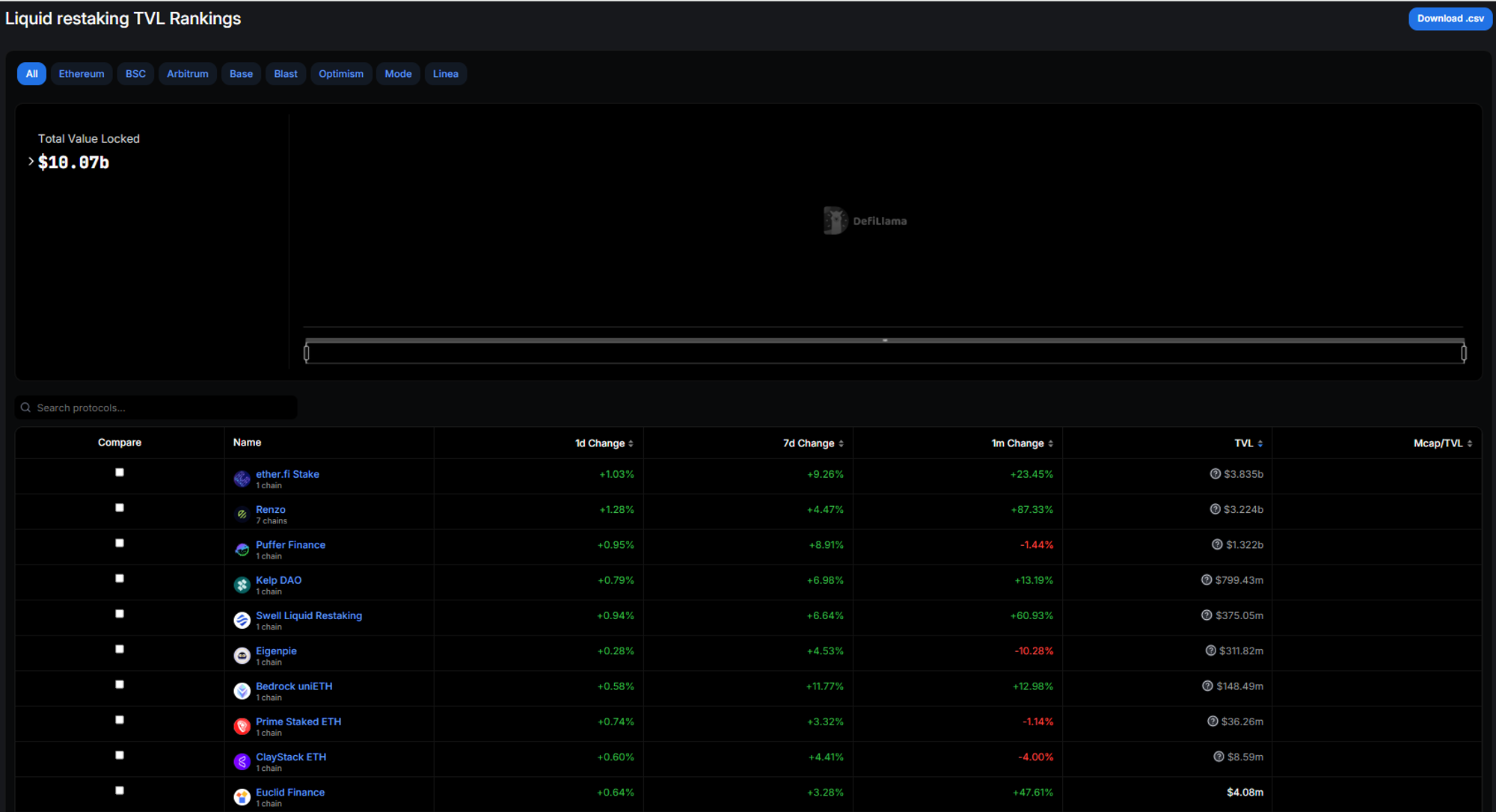Select the Ethereum chain filter
The width and height of the screenshot is (1496, 812).
(x=82, y=74)
